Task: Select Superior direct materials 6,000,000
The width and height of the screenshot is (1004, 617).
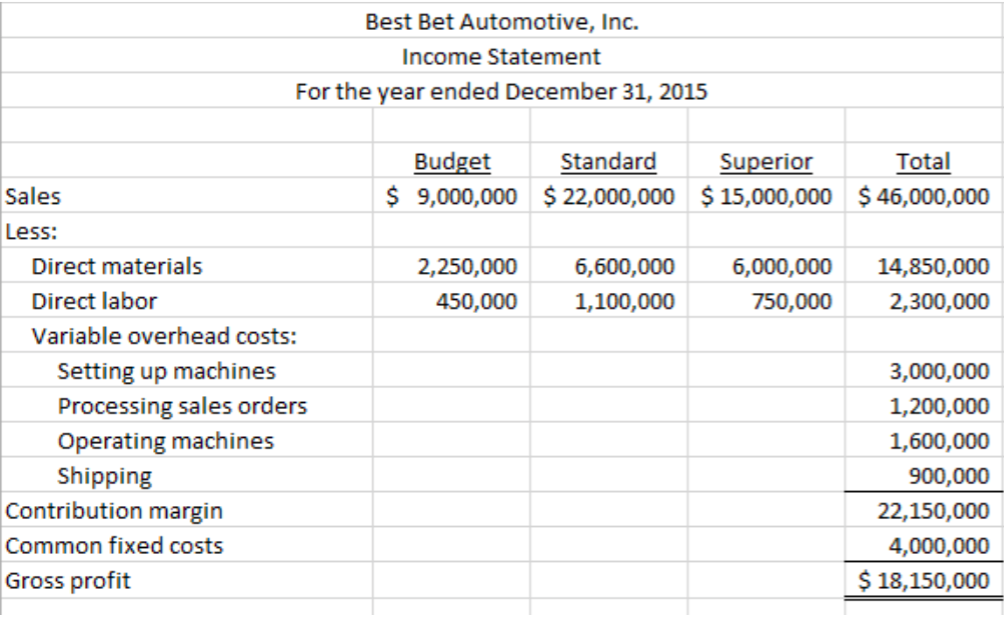Action: point(782,266)
